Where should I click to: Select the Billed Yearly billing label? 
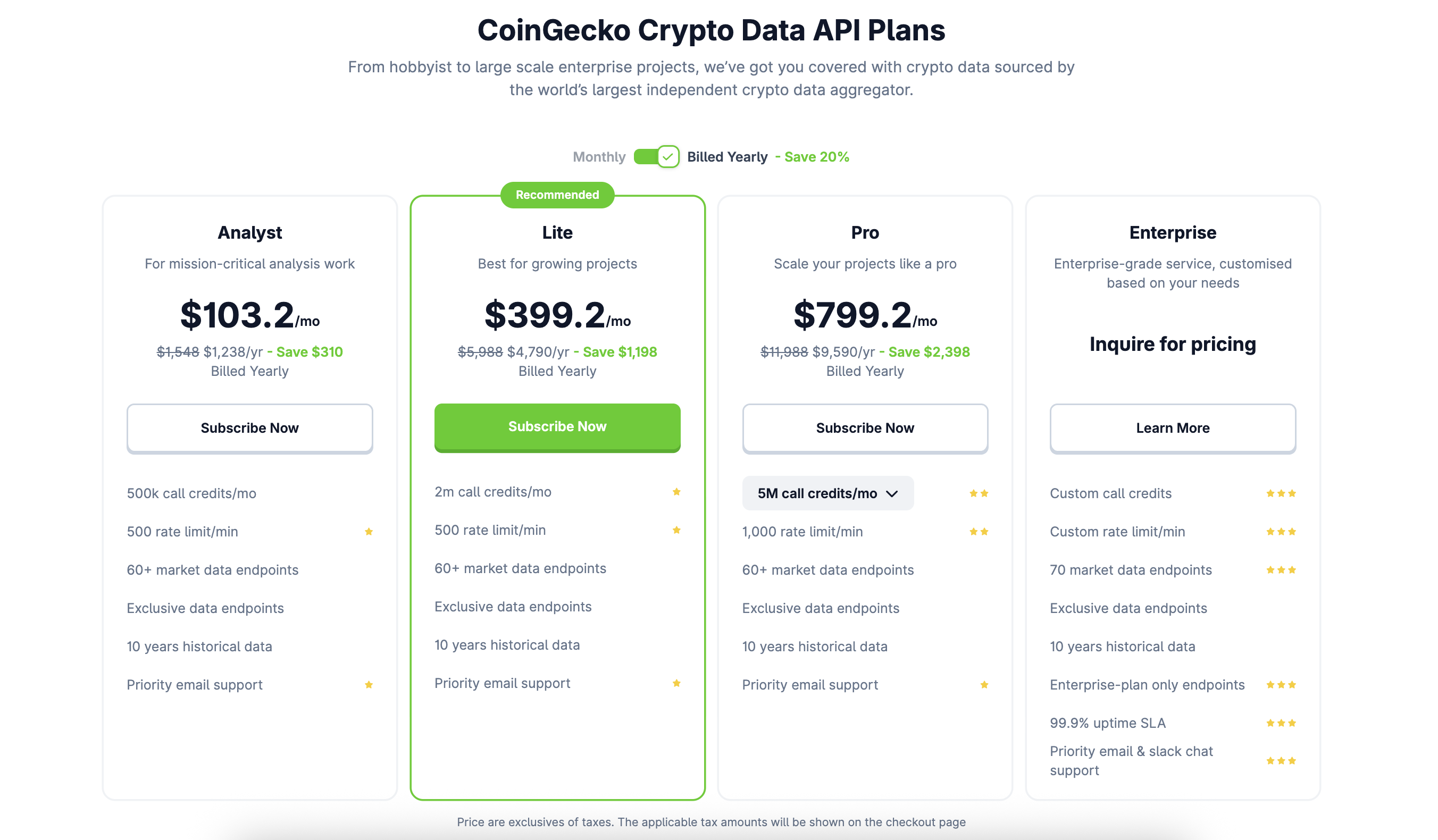(727, 157)
